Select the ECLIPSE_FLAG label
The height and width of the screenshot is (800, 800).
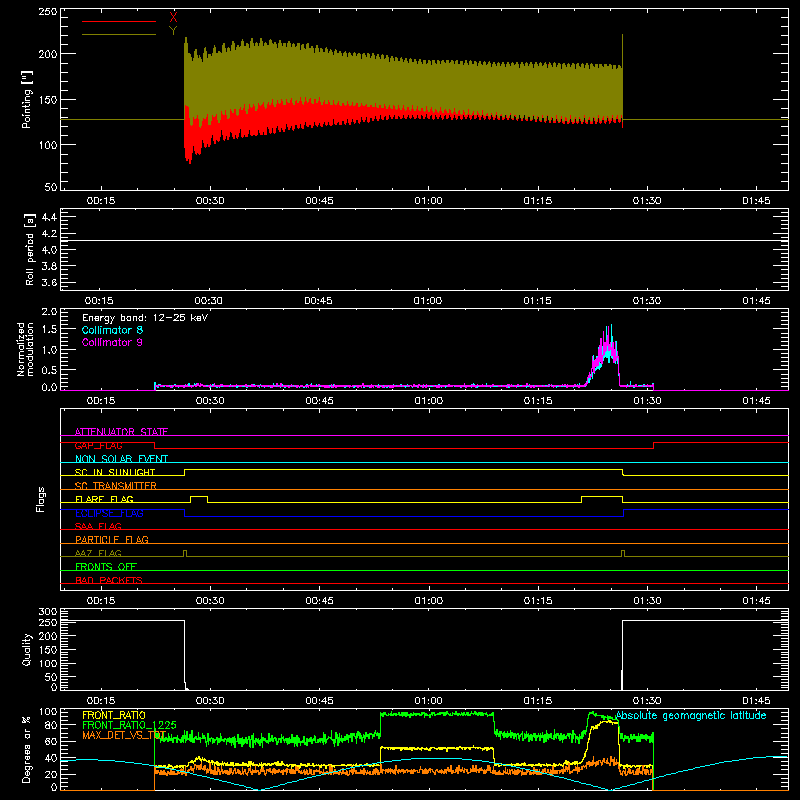[109, 513]
